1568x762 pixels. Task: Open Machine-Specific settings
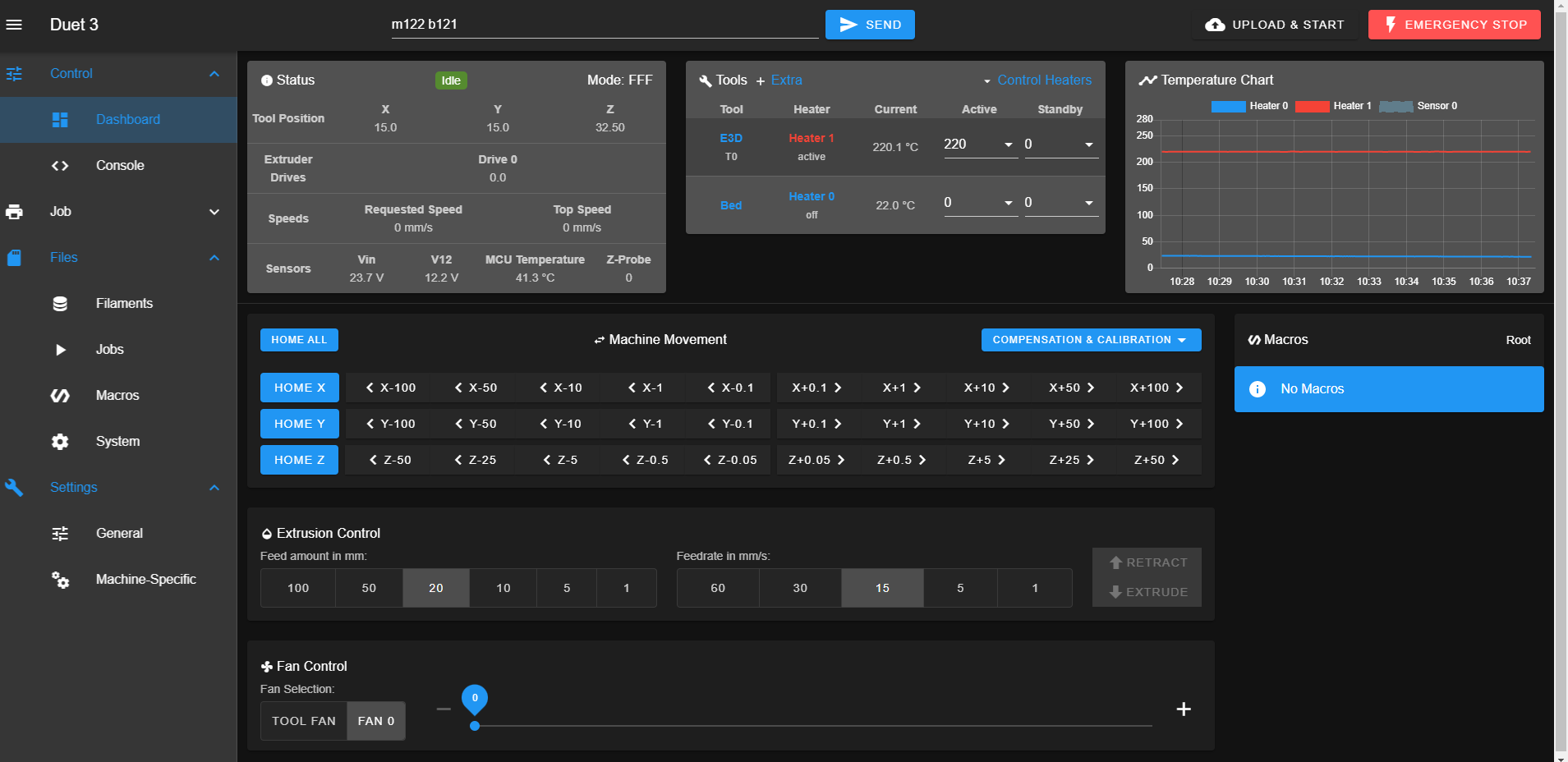click(x=119, y=580)
